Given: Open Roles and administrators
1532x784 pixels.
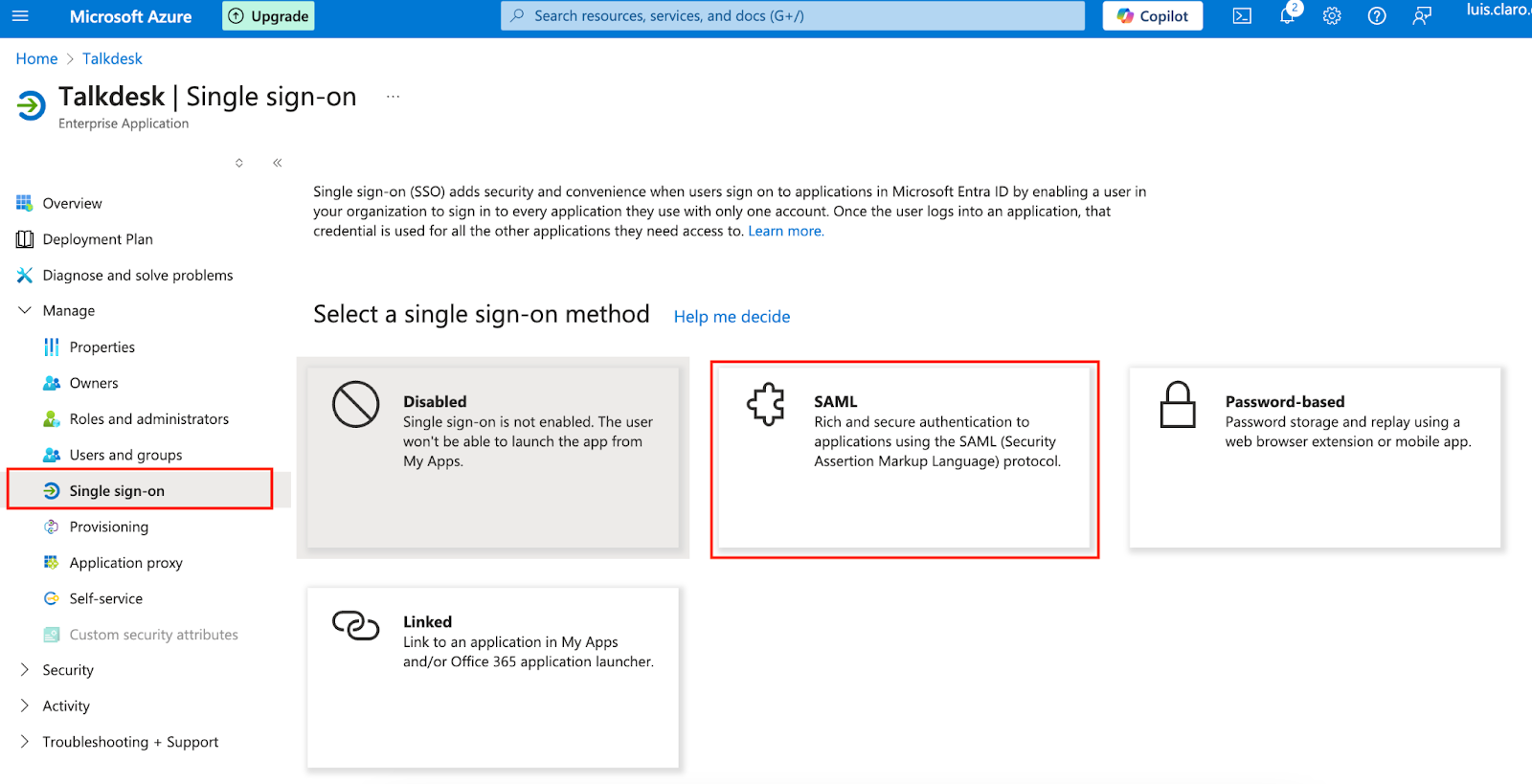Looking at the screenshot, I should click(x=148, y=418).
